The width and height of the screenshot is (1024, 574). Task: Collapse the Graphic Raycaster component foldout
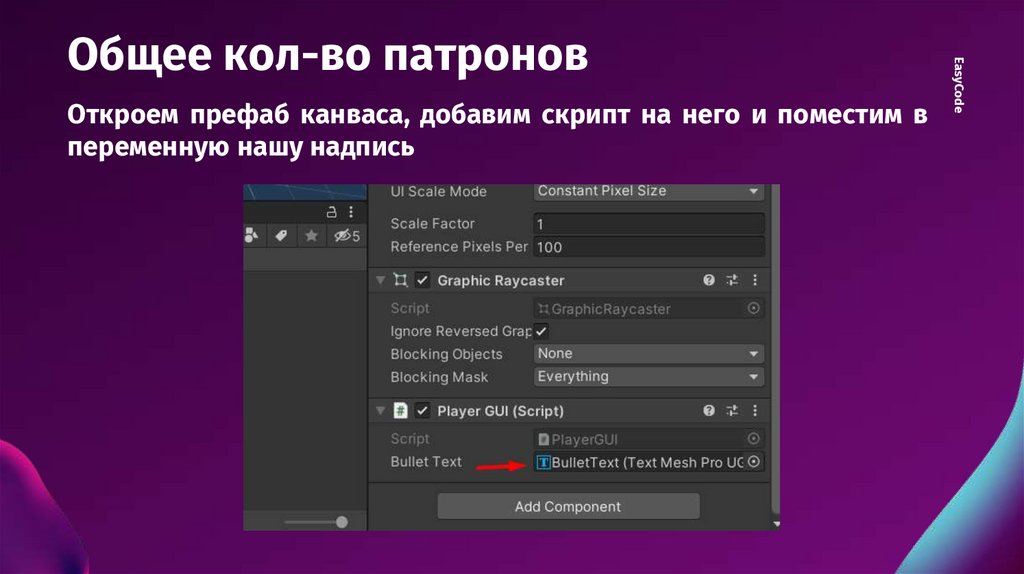pyautogui.click(x=380, y=280)
